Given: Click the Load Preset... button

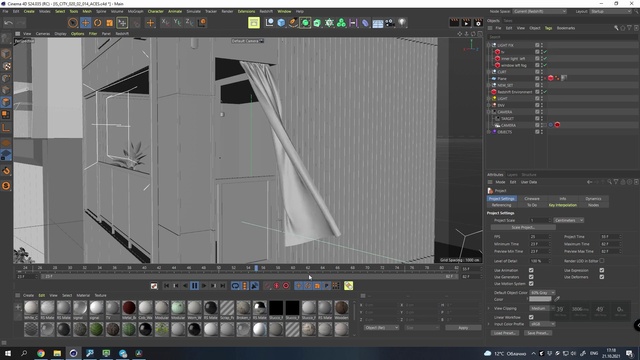Looking at the screenshot, I should pos(505,333).
